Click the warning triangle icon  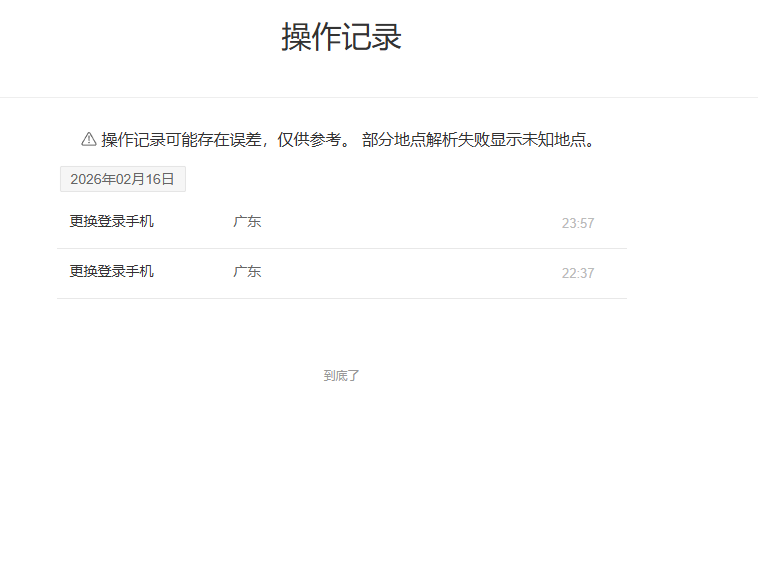pyautogui.click(x=88, y=139)
